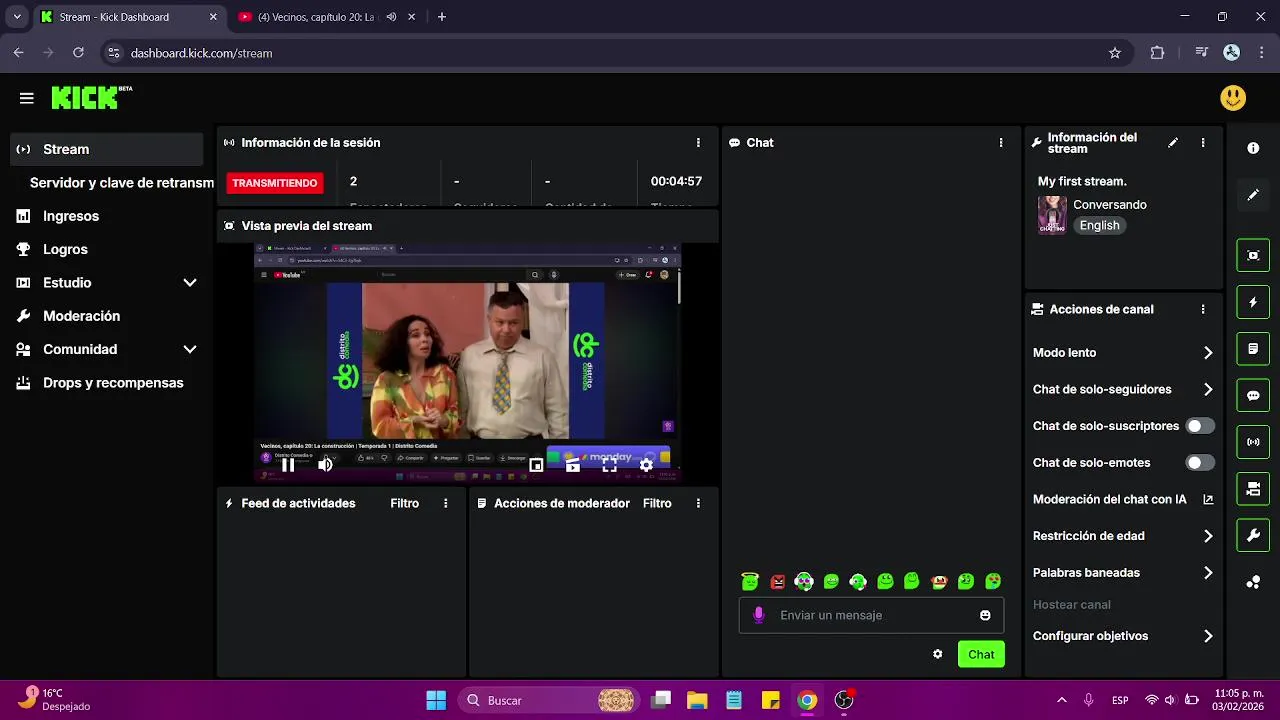This screenshot has height=720, width=1280.
Task: Open Modo lento options arrow
Action: click(x=1208, y=353)
